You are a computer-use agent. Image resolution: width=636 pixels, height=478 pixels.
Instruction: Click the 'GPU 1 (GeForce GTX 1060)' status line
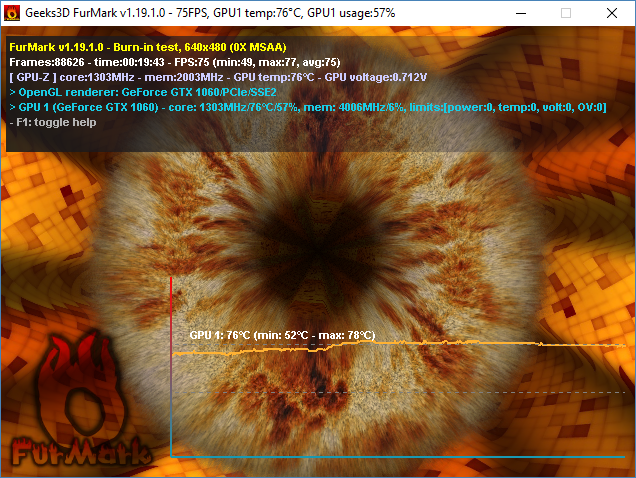point(308,108)
